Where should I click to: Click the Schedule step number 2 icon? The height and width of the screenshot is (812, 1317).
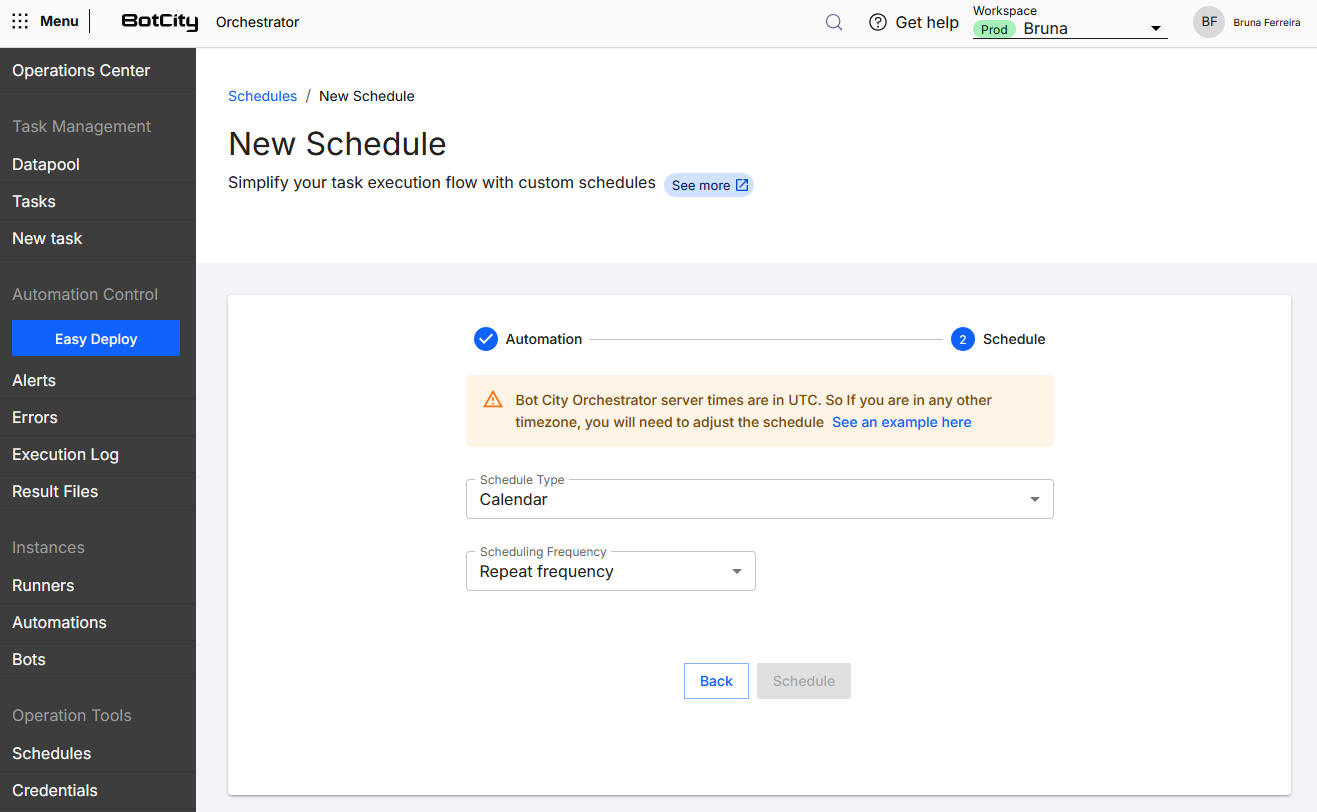[963, 339]
